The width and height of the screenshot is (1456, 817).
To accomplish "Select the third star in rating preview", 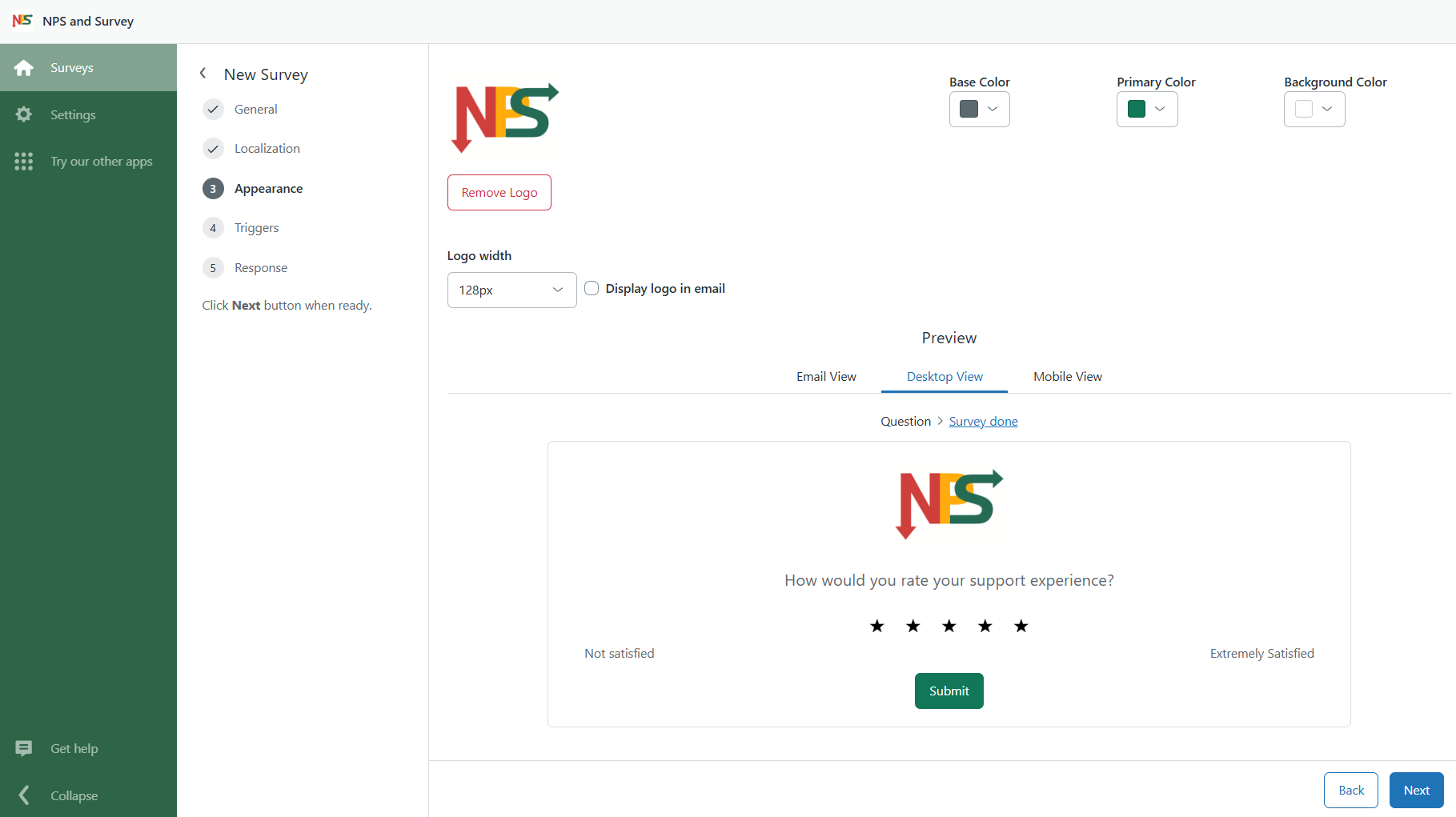I will pos(949,626).
